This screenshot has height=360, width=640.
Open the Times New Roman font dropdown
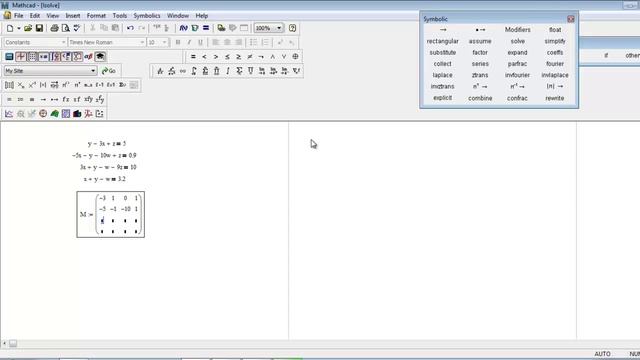click(x=107, y=42)
